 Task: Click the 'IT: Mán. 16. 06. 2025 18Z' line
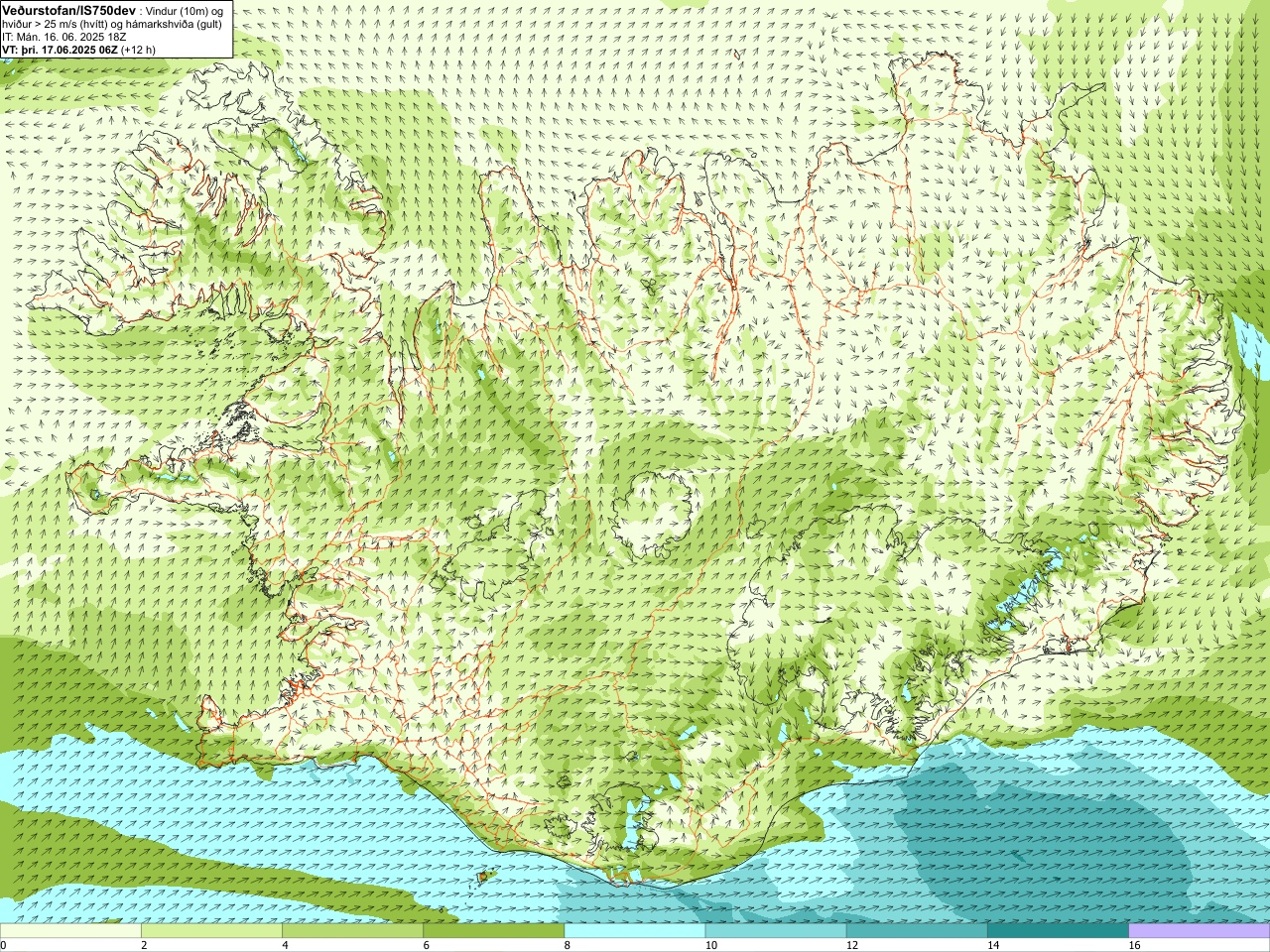click(x=64, y=36)
